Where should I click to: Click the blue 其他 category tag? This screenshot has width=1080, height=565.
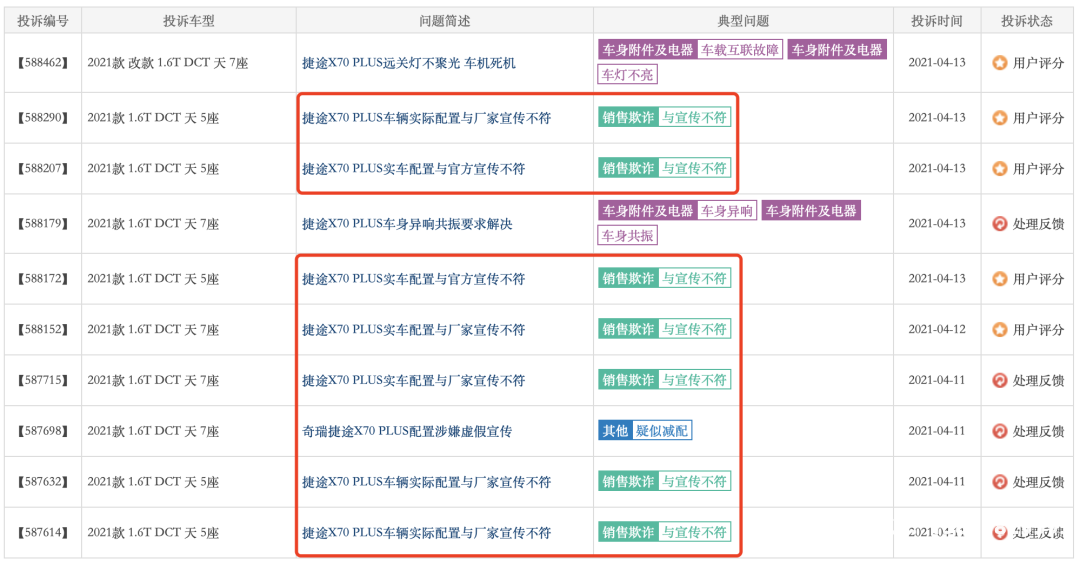615,431
